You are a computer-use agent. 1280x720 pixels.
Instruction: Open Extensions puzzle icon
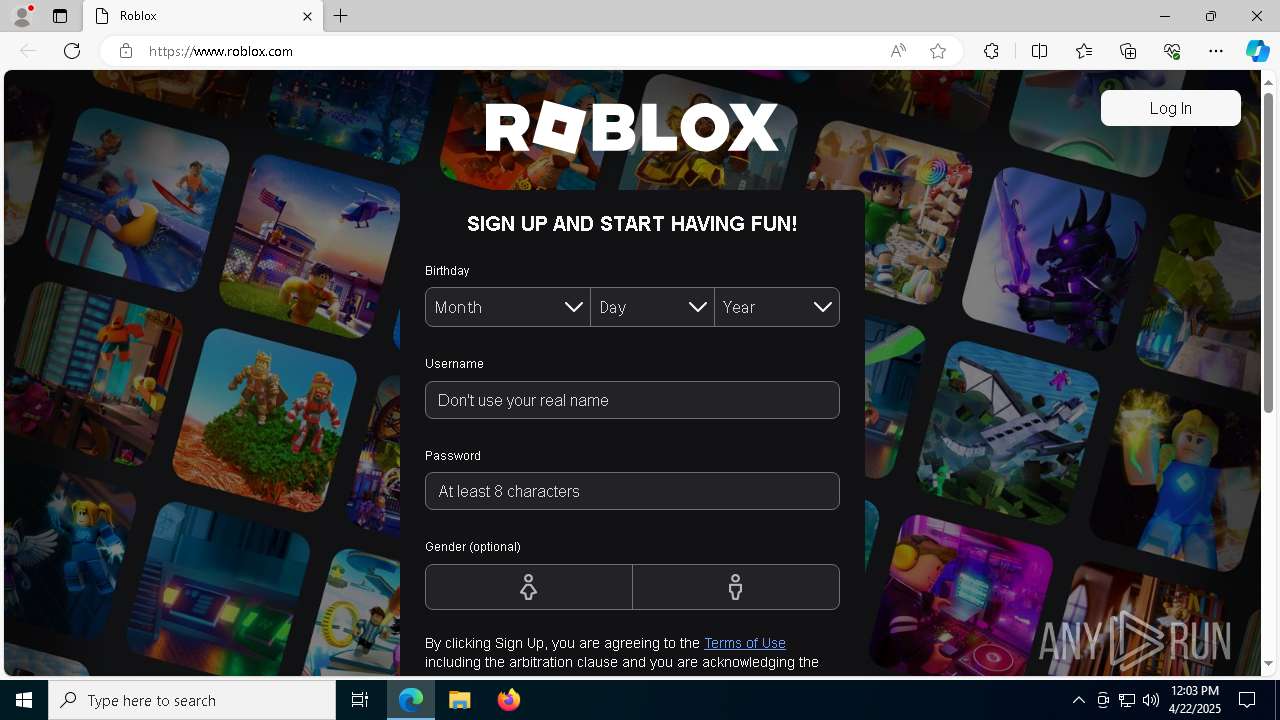991,51
